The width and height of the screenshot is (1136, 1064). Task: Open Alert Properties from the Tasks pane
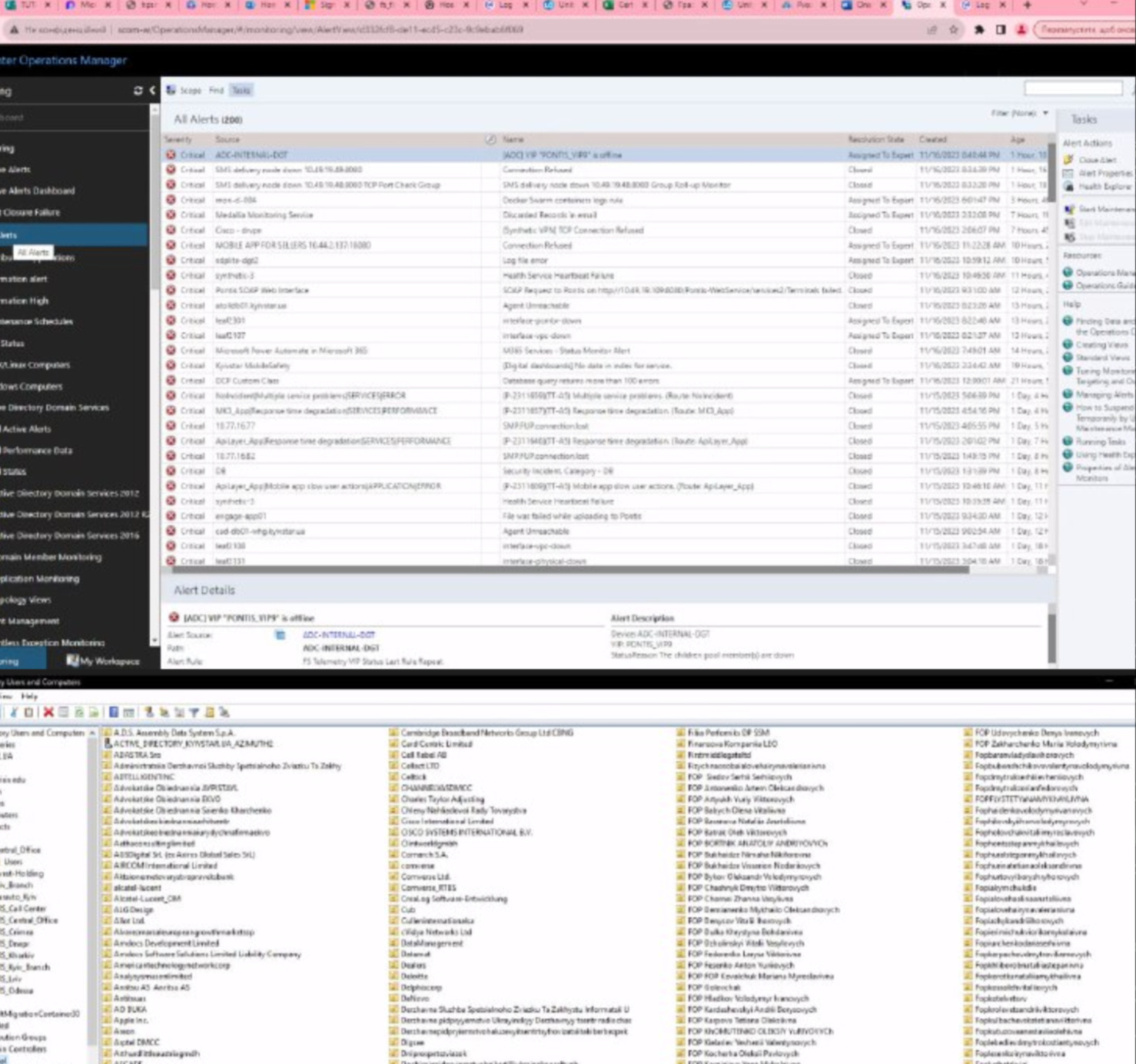(x=1105, y=173)
